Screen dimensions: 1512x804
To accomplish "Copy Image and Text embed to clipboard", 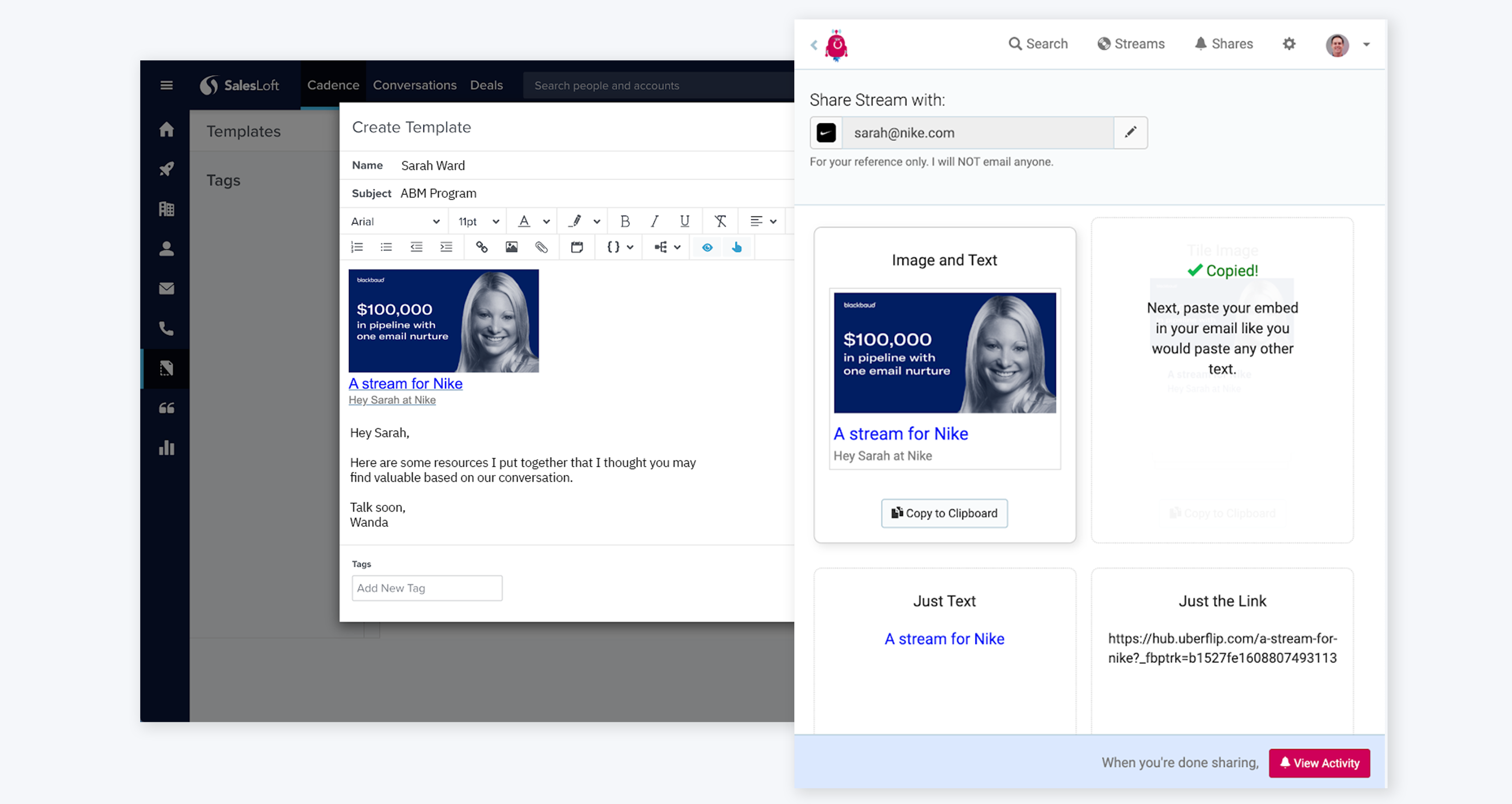I will click(944, 513).
